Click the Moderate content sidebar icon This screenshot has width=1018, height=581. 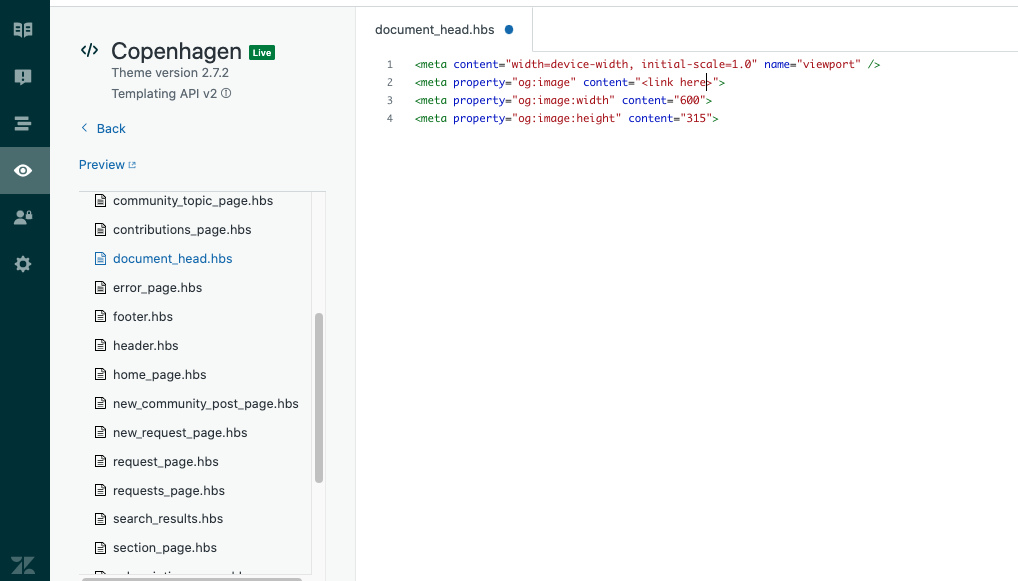click(x=23, y=77)
